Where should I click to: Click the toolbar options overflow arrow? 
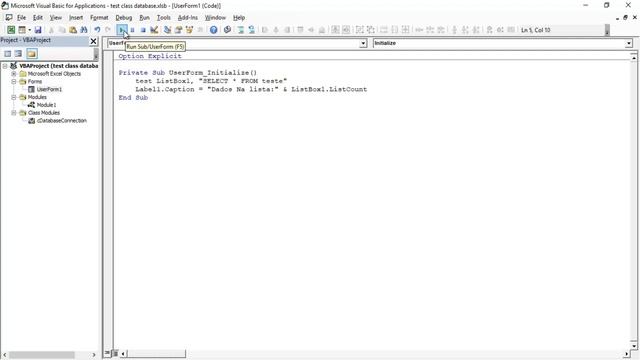[607, 30]
